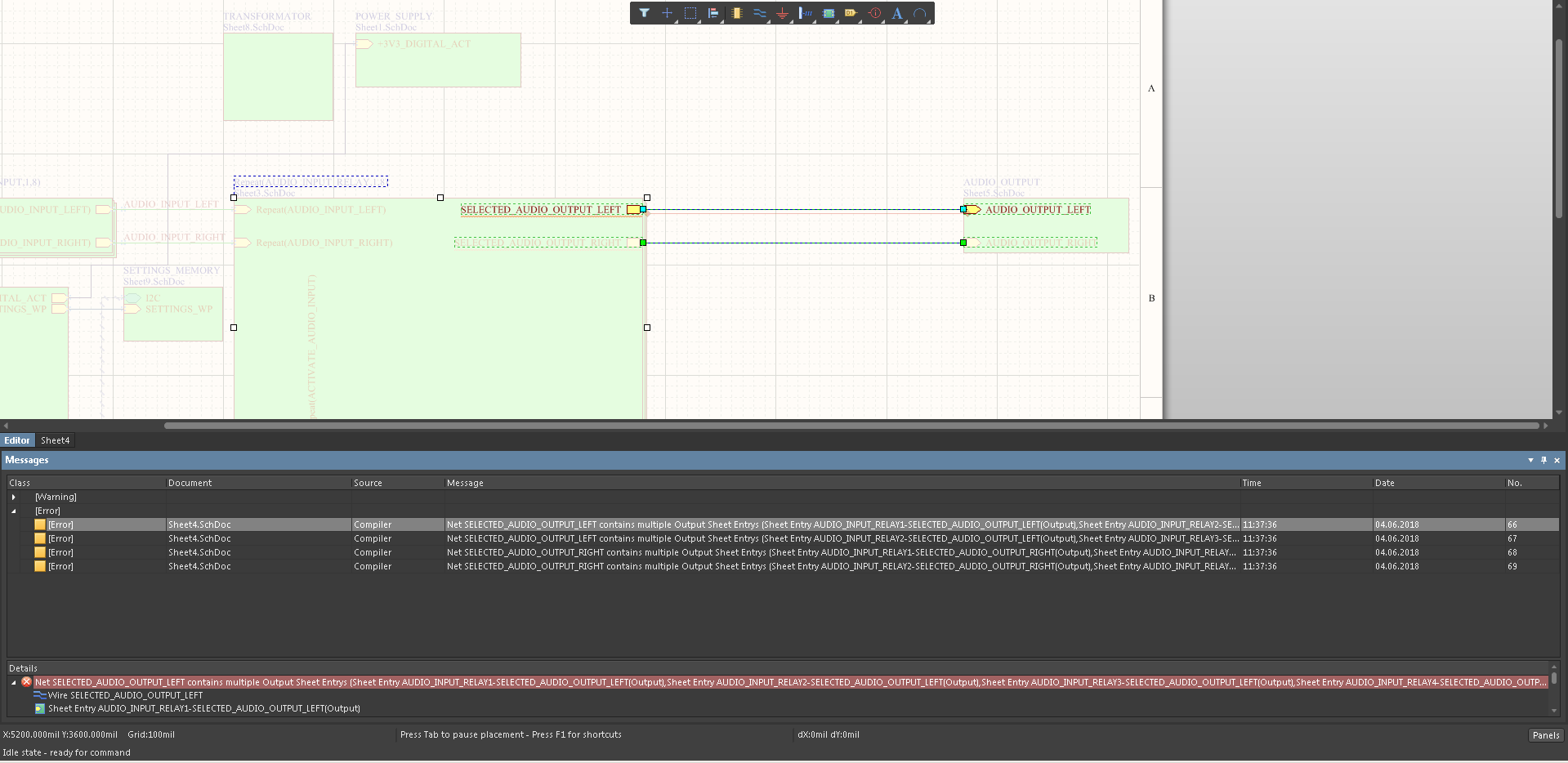Open the Align objects tool
The width and height of the screenshot is (1568, 763).
click(713, 13)
